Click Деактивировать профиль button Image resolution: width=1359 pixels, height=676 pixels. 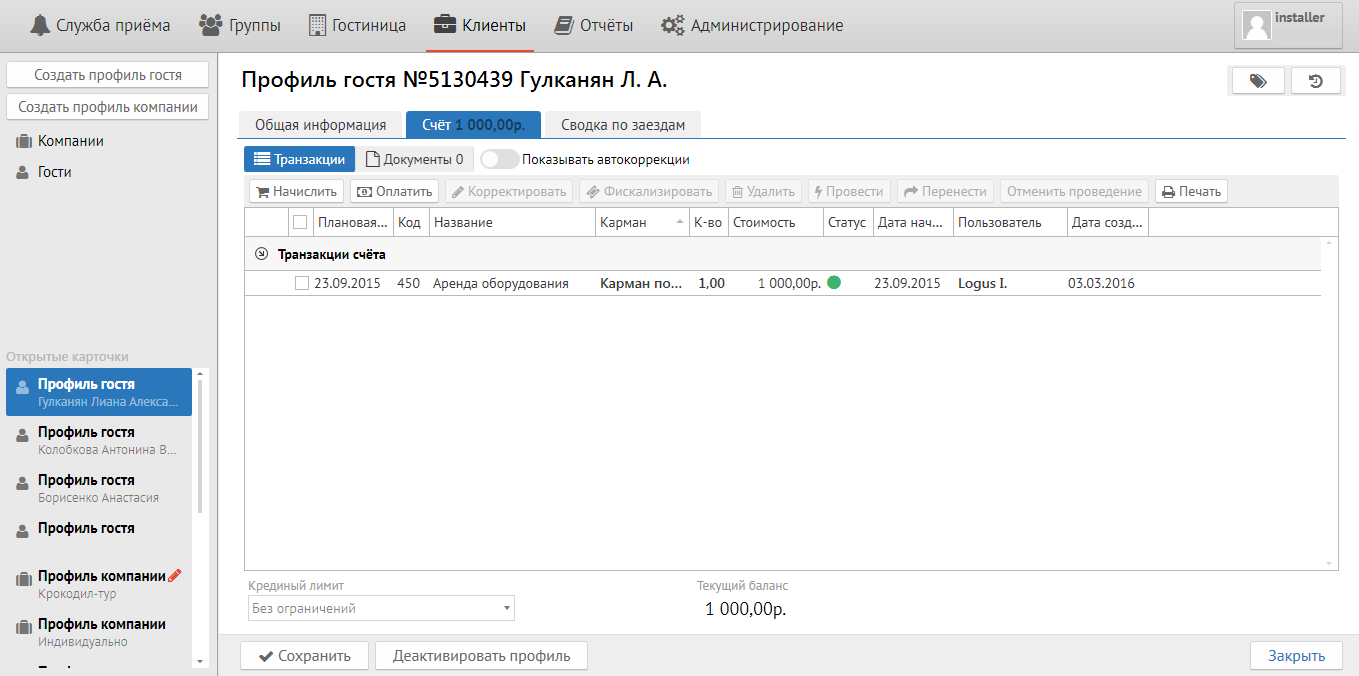[x=481, y=656]
